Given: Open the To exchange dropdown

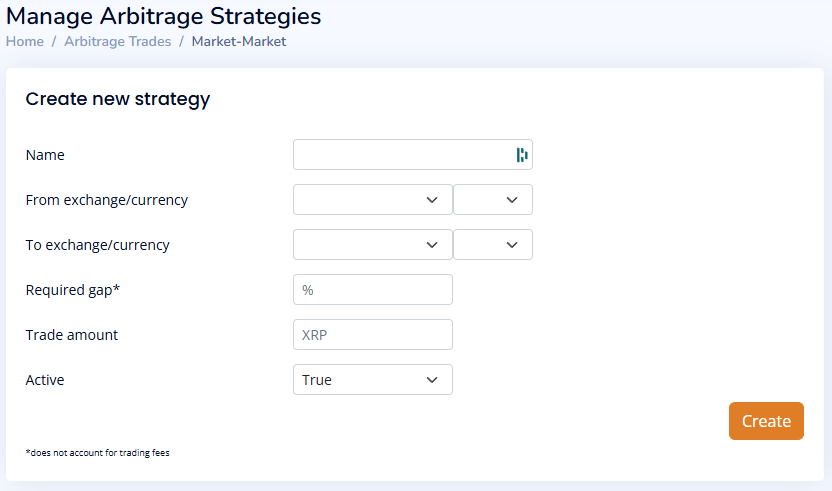Looking at the screenshot, I should coord(372,245).
